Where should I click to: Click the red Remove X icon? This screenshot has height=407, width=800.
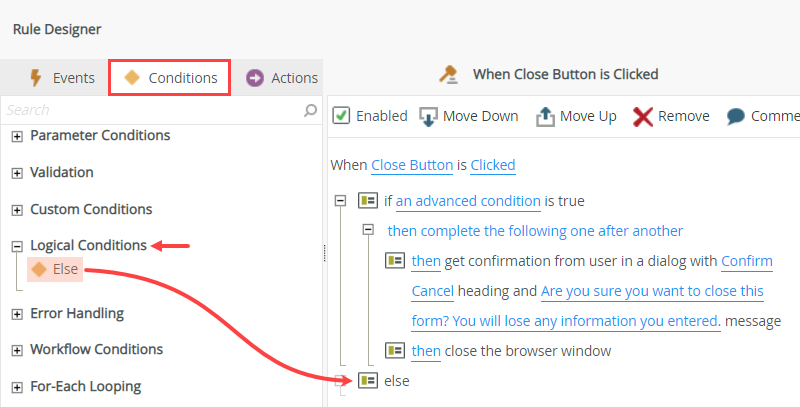tap(643, 116)
